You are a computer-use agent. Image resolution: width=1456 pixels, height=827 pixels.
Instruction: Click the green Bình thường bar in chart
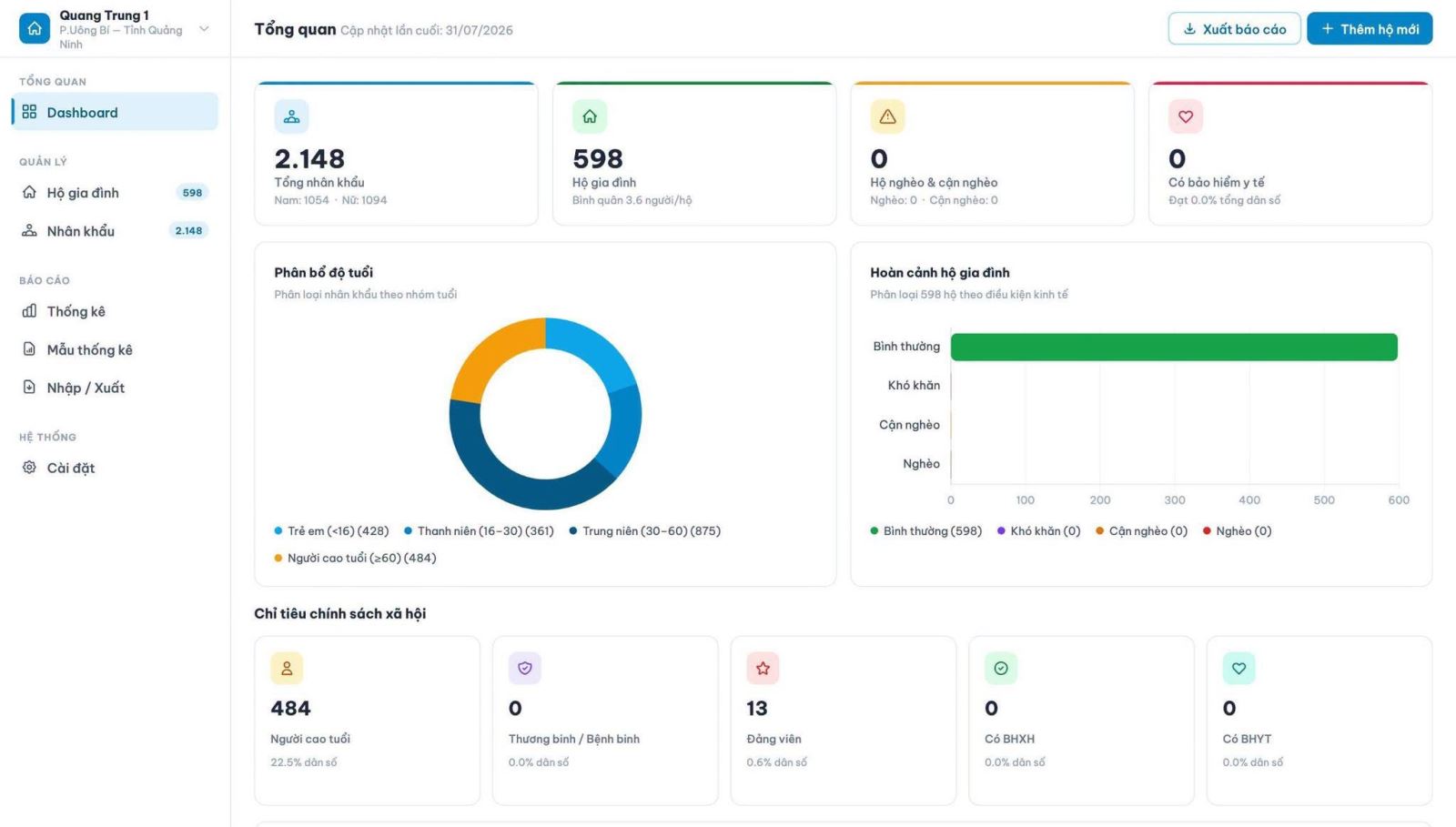coord(1174,347)
